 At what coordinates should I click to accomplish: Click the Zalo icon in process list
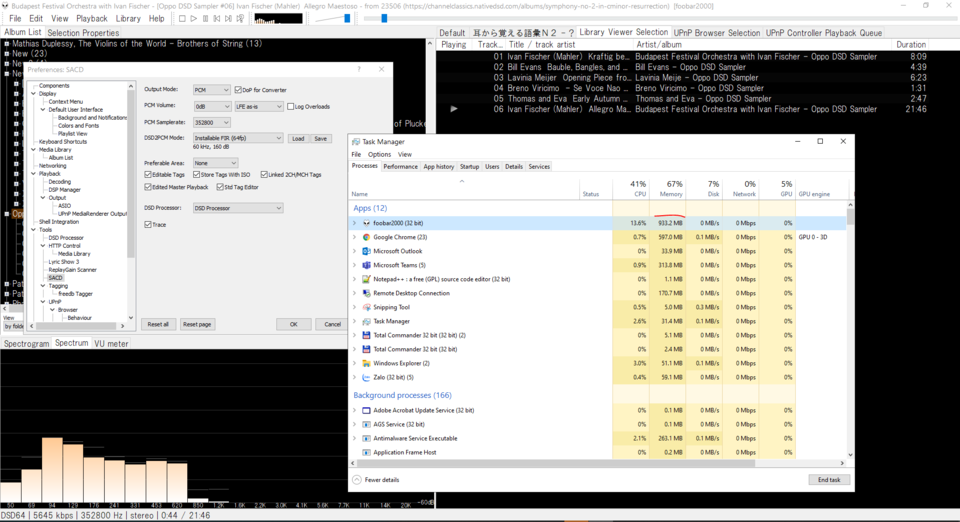[x=366, y=378]
